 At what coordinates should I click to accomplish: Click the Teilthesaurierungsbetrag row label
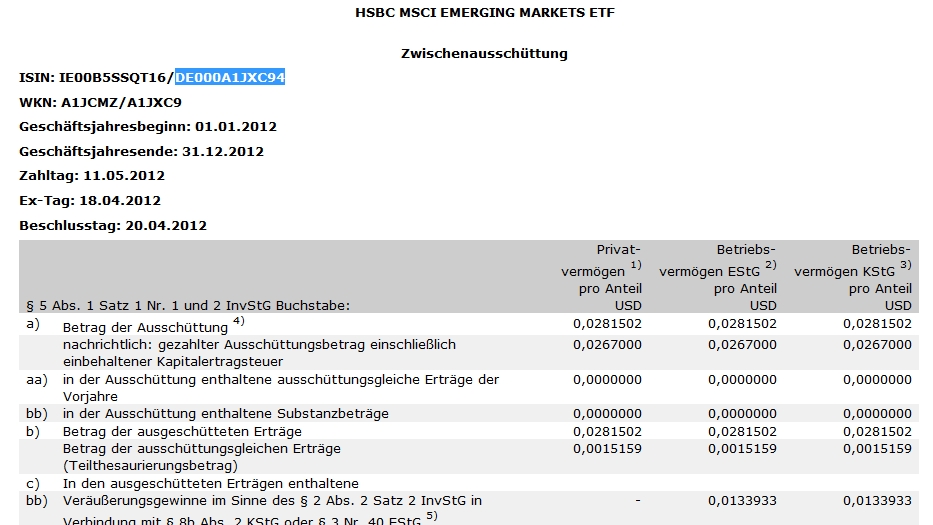(x=202, y=457)
